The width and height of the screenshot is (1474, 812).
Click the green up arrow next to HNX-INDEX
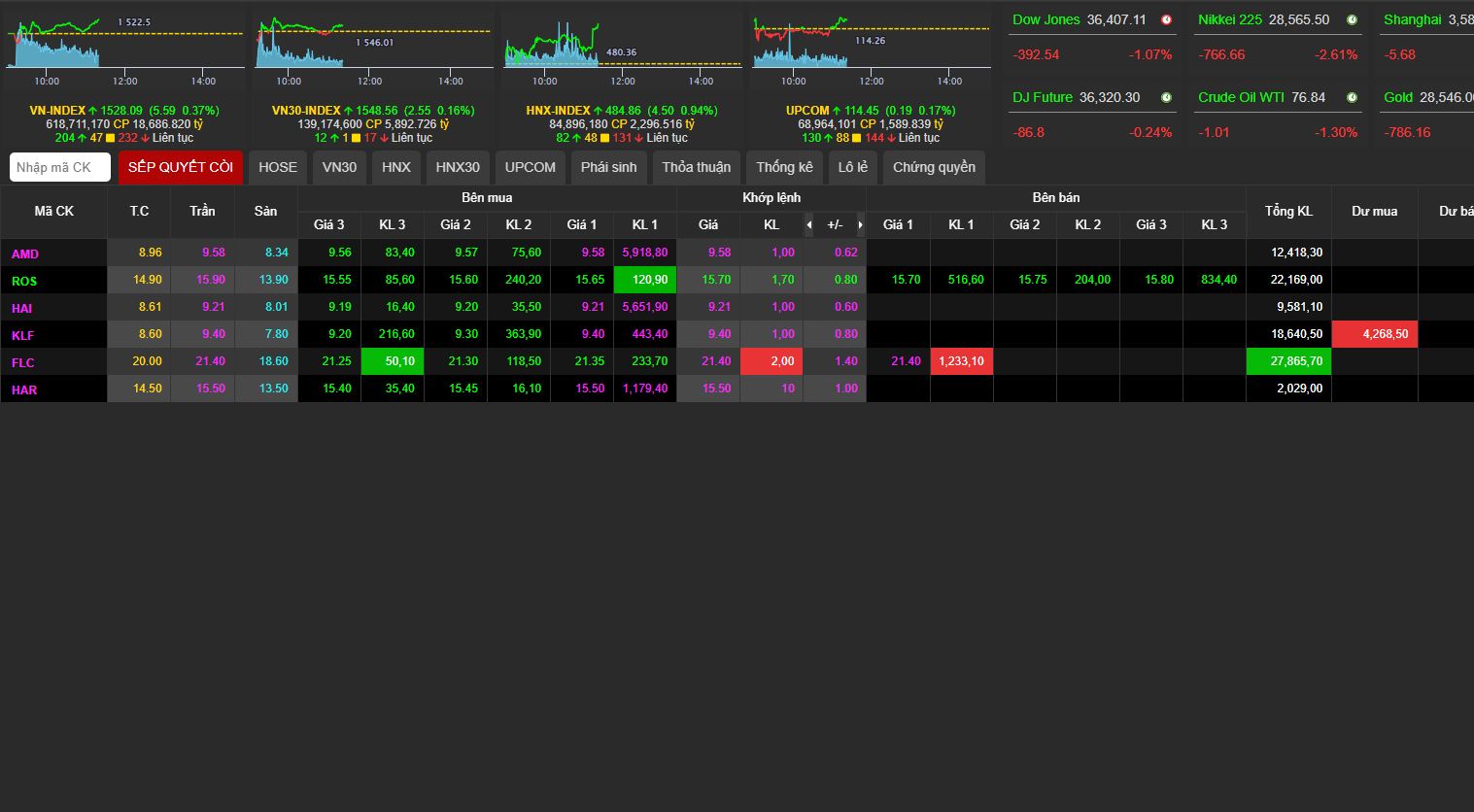[x=599, y=111]
